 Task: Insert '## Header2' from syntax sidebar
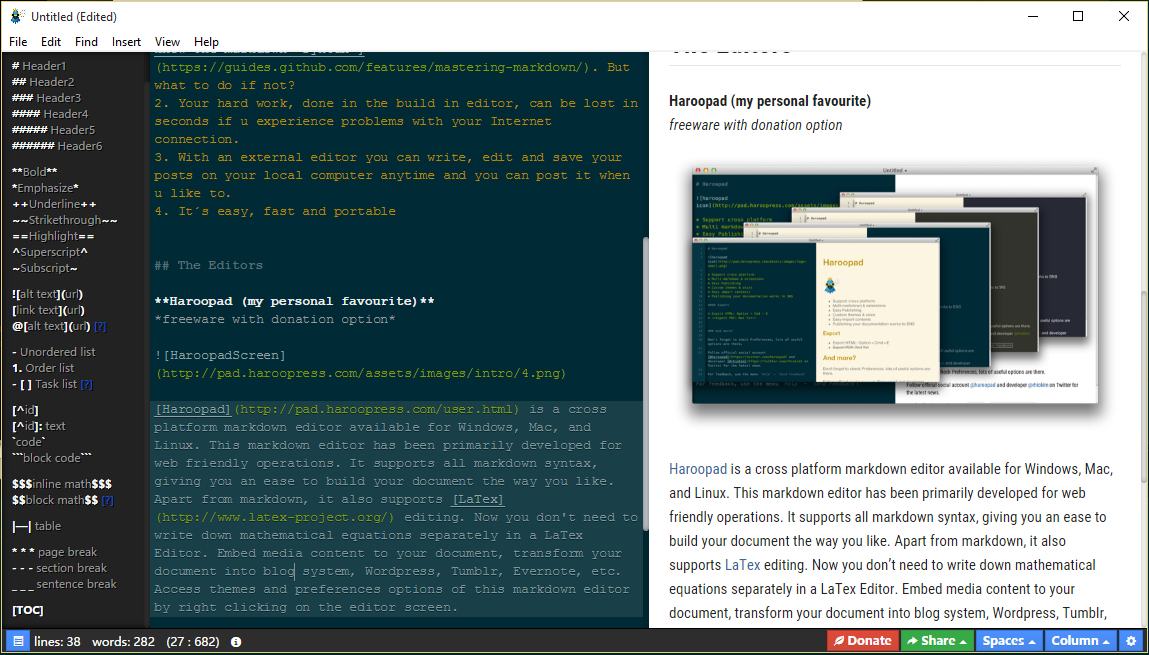click(43, 82)
